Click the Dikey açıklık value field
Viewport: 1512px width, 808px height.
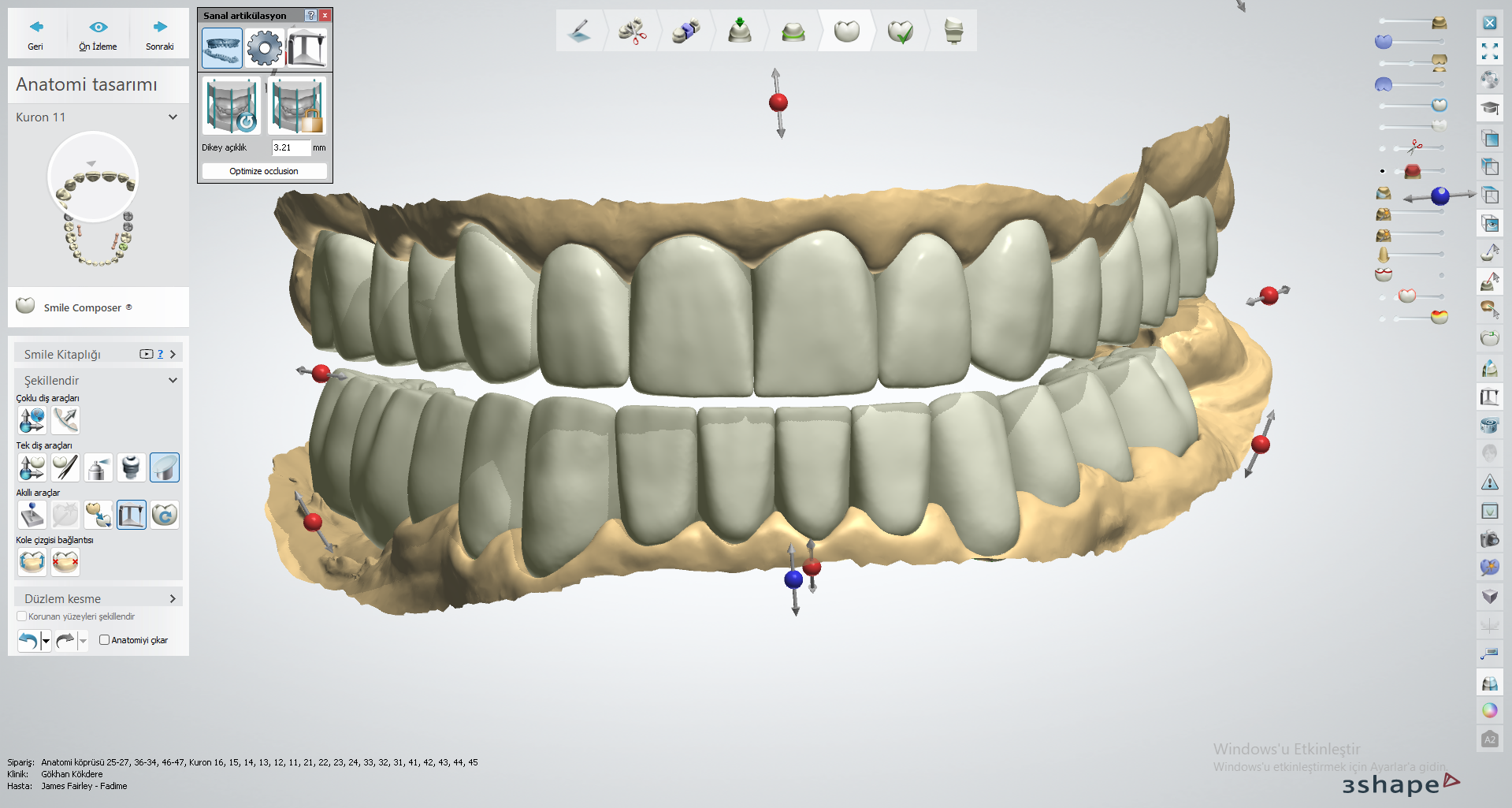point(290,147)
